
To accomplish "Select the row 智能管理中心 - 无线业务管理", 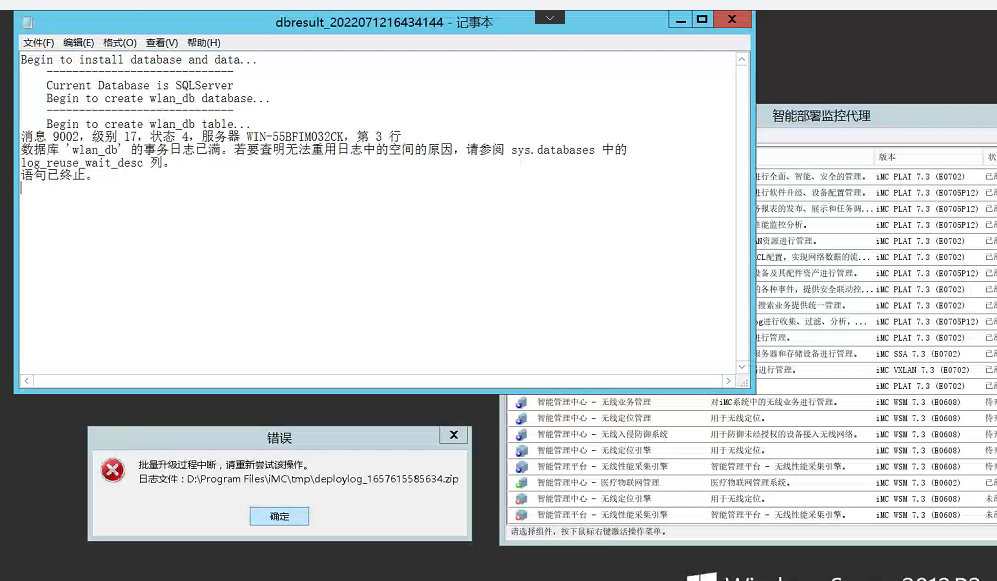I will pos(752,402).
